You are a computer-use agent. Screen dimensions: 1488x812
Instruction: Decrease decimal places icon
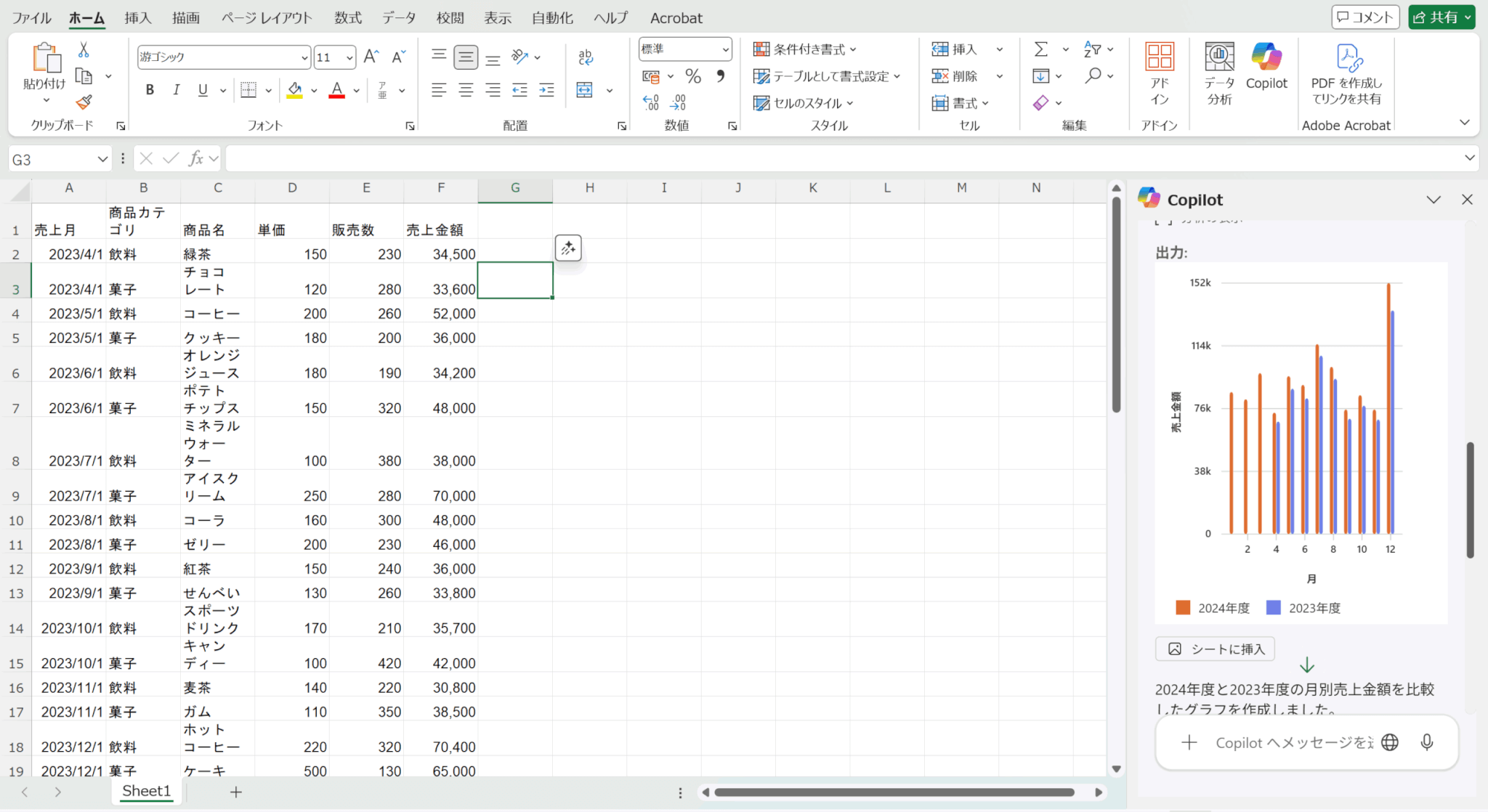[x=678, y=102]
